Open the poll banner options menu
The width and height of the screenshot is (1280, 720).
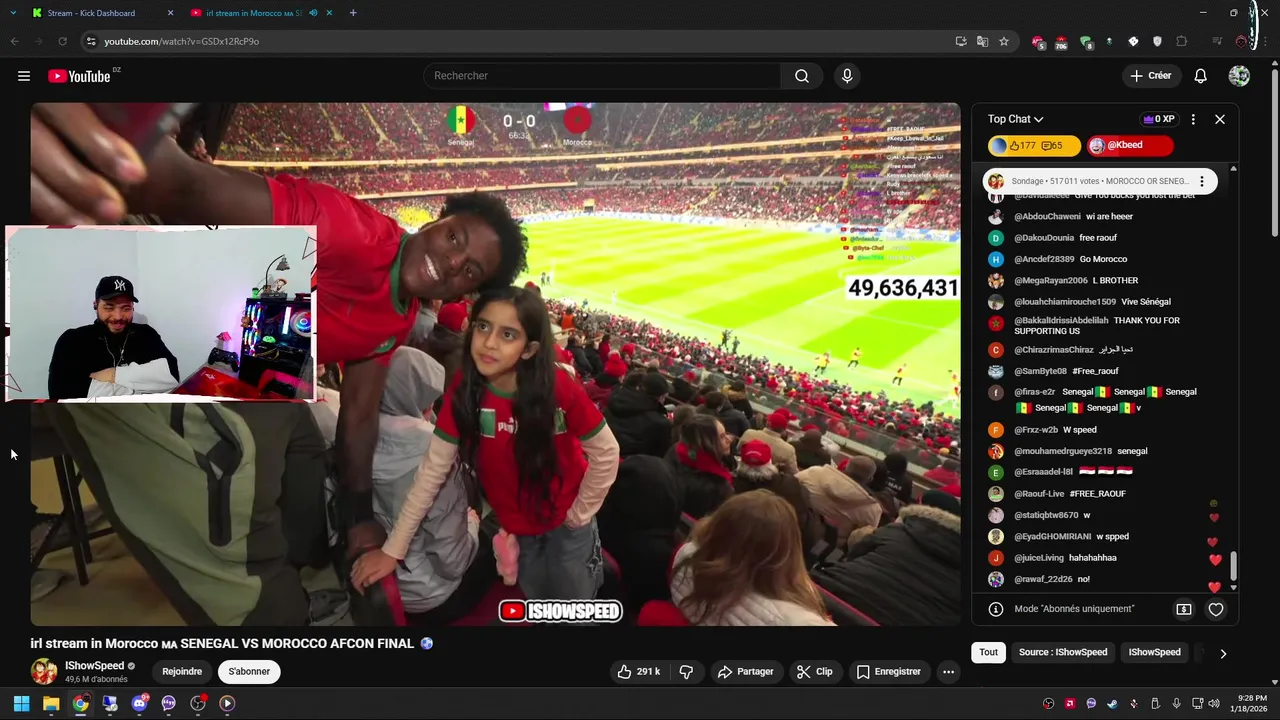click(x=1202, y=181)
